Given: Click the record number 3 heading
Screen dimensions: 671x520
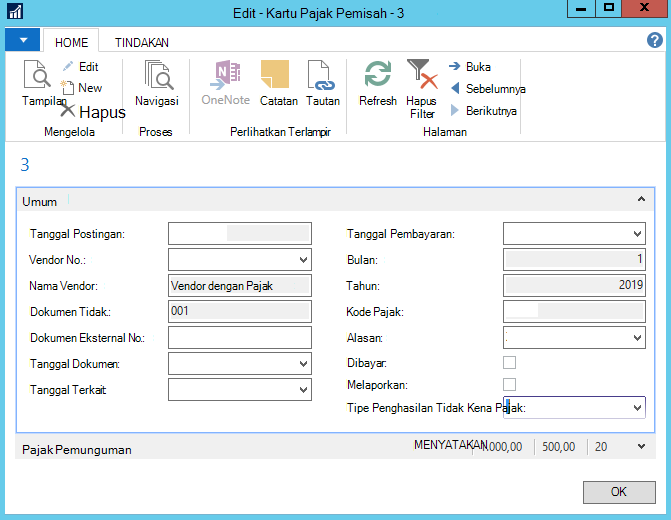Looking at the screenshot, I should (25, 165).
